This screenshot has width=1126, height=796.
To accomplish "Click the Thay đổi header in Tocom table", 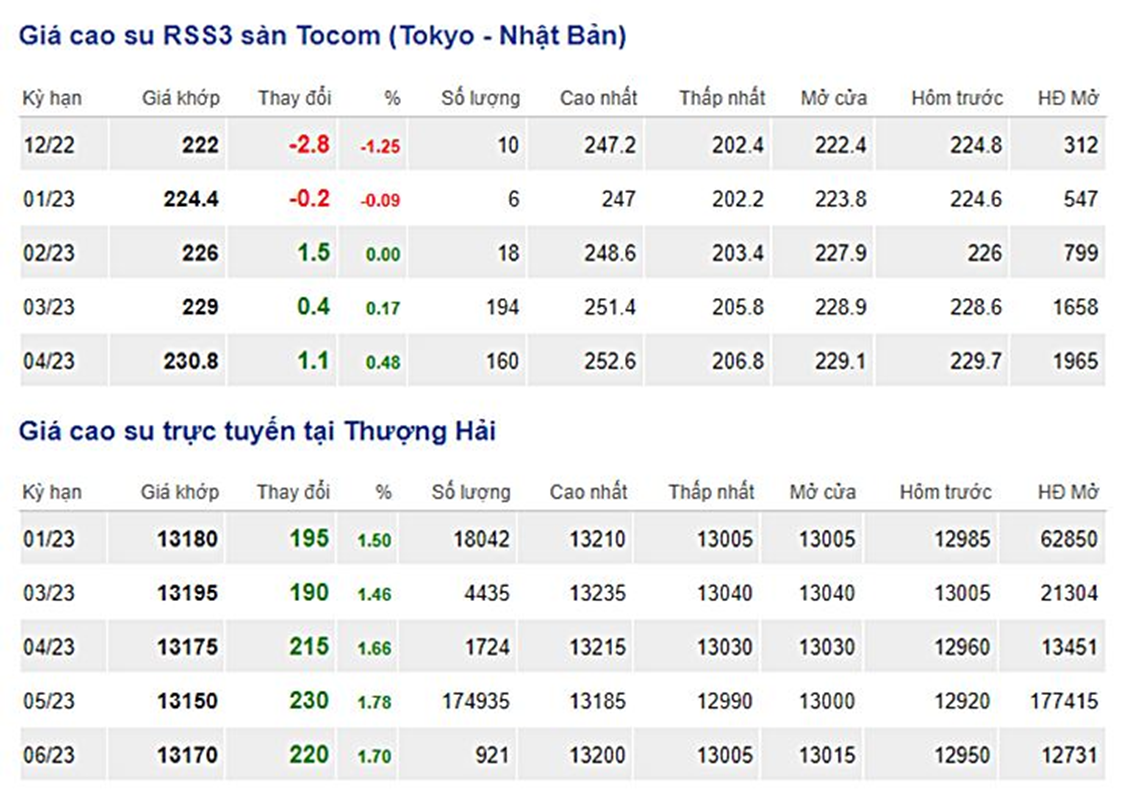I will tap(294, 98).
